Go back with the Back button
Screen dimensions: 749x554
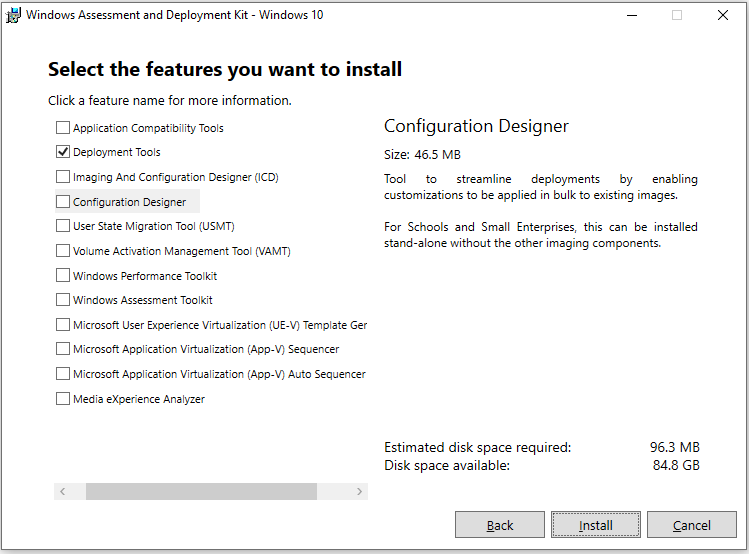coord(500,525)
